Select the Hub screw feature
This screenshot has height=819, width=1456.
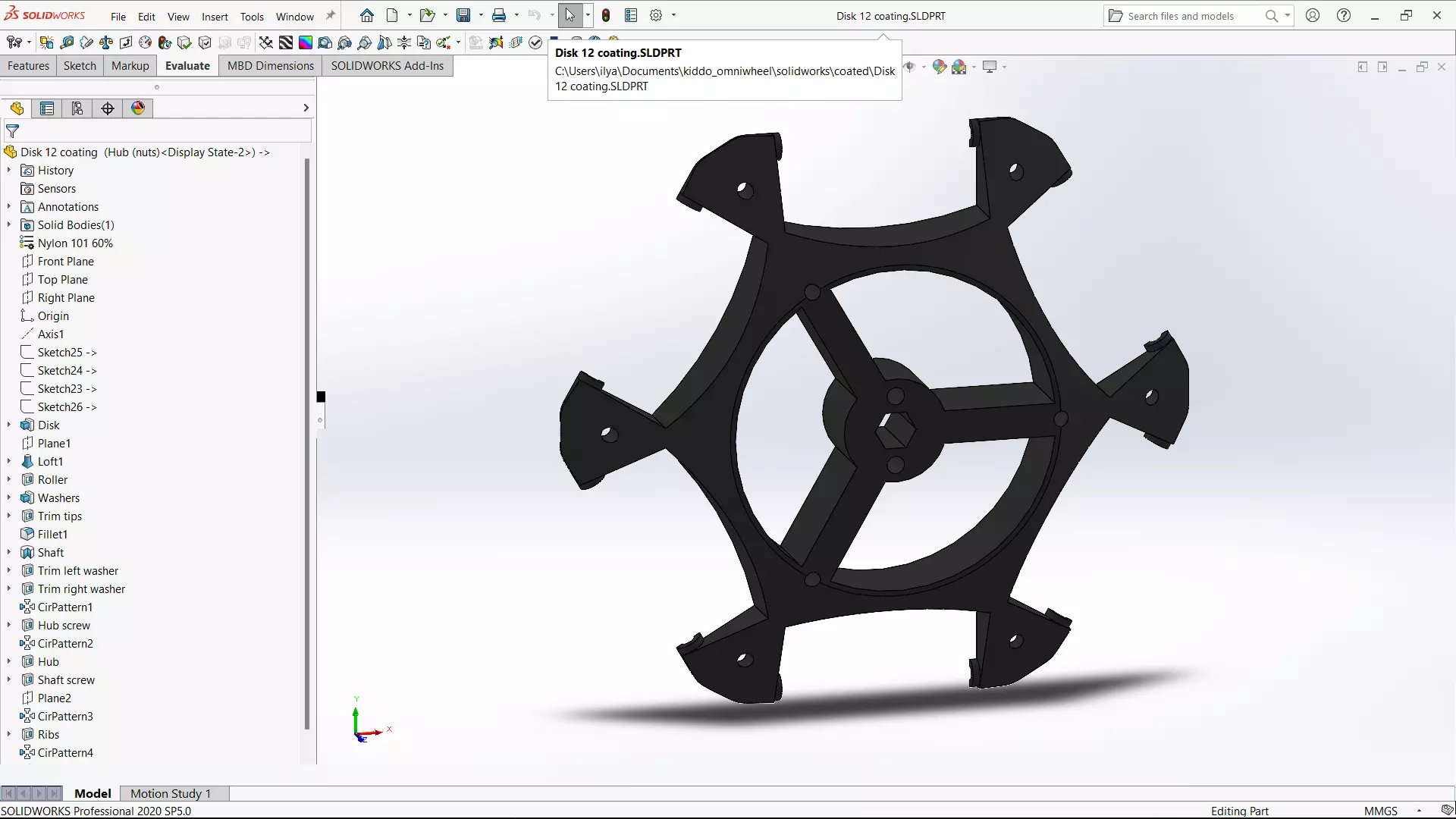(64, 625)
